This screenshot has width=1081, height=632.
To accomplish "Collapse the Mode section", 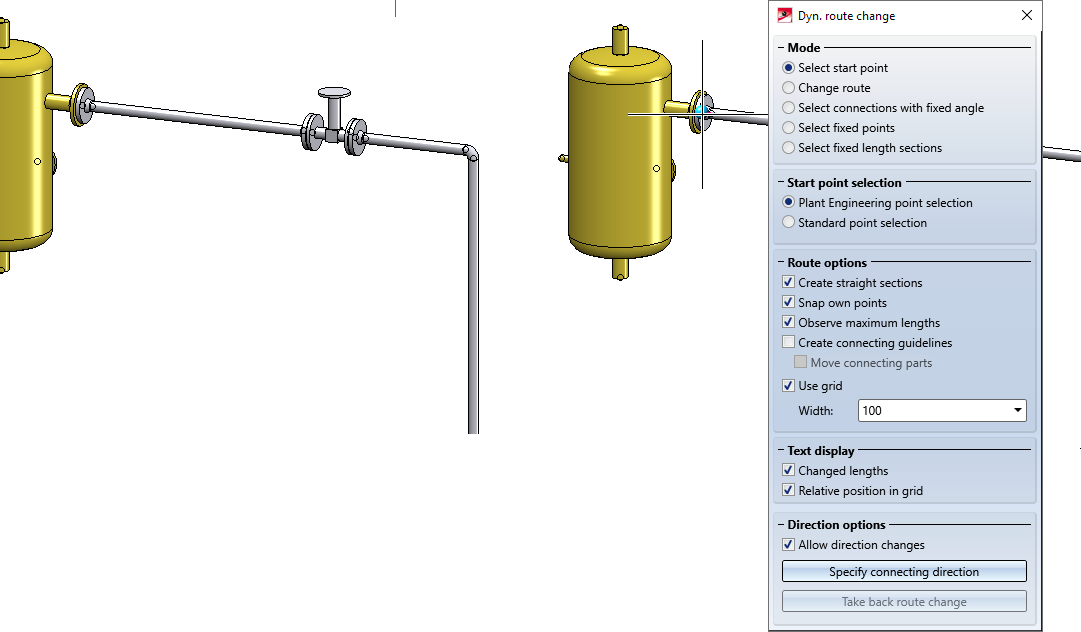I will (x=781, y=48).
